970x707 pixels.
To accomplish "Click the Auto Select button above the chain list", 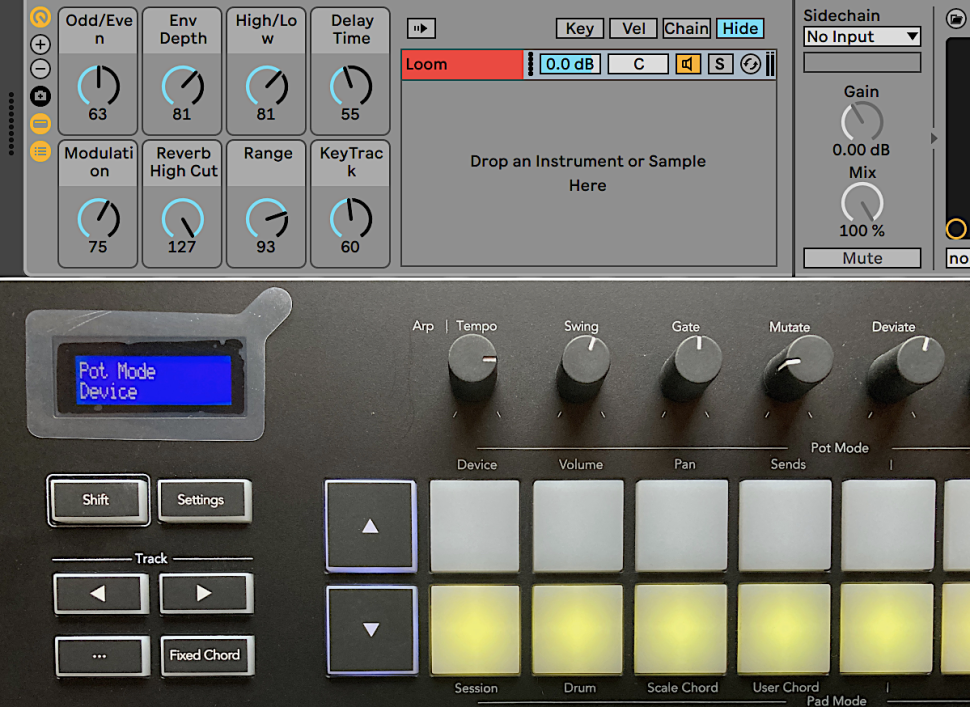I will tap(422, 29).
